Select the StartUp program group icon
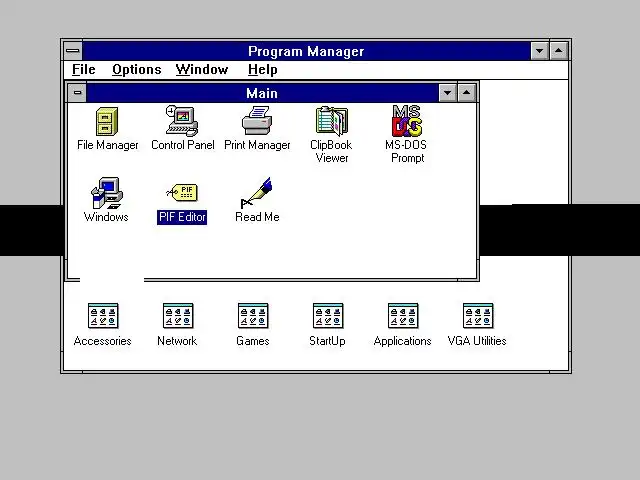 [x=328, y=316]
